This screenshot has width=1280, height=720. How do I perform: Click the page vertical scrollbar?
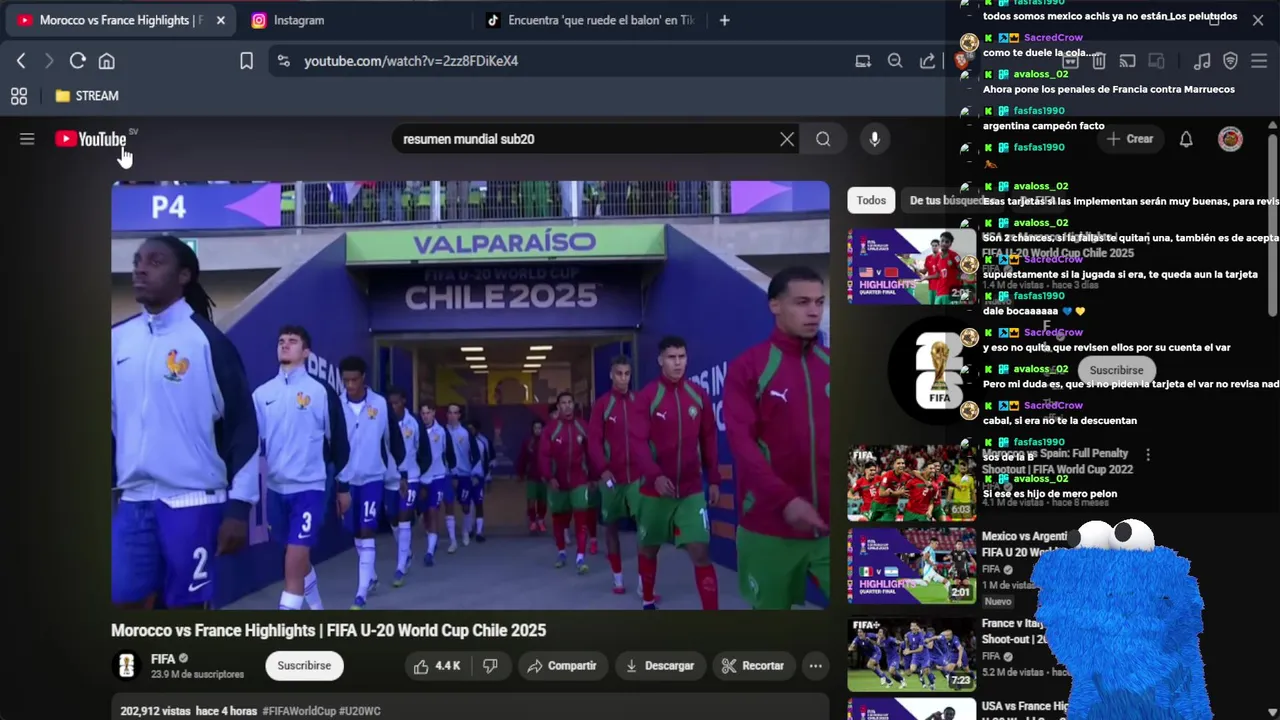coord(1273,225)
